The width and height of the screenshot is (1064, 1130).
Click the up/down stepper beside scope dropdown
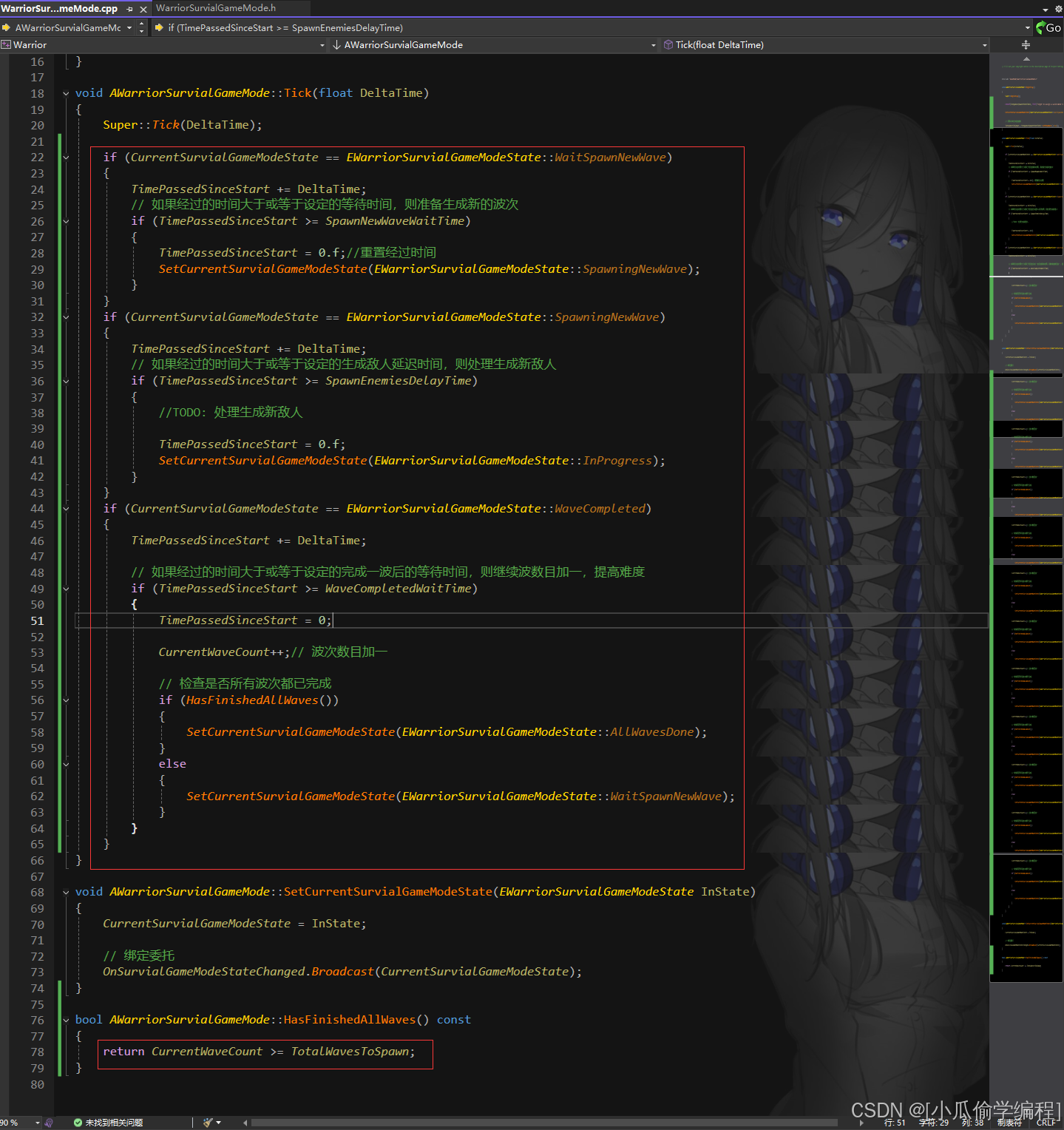click(142, 27)
